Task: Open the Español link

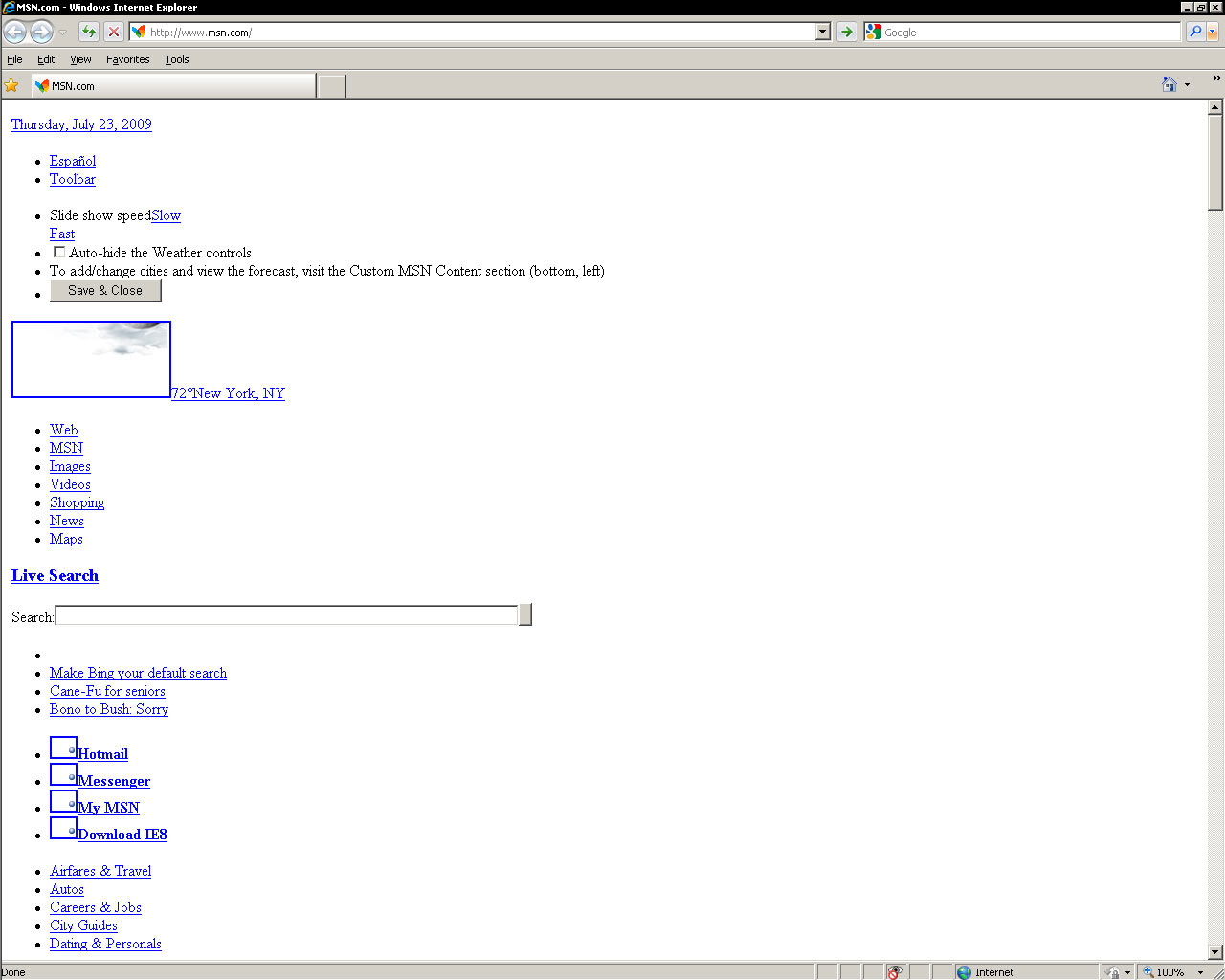Action: (x=73, y=161)
